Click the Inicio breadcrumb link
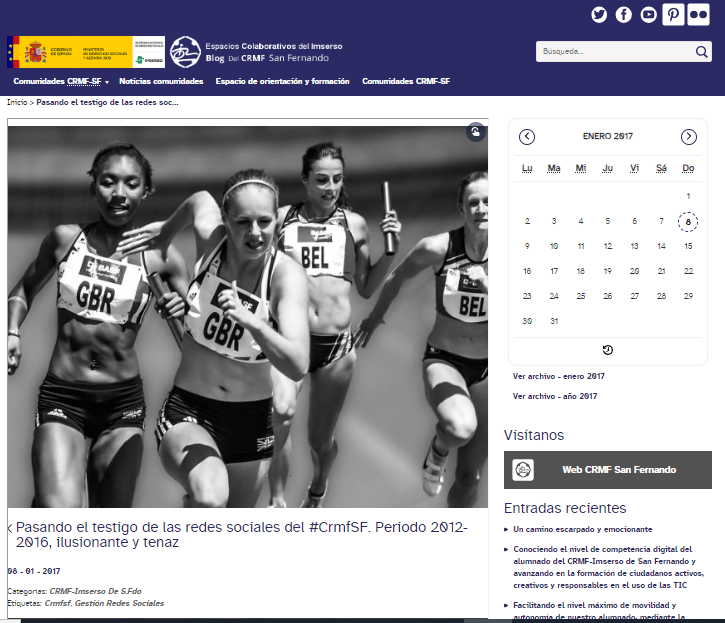This screenshot has width=725, height=623. (17, 102)
